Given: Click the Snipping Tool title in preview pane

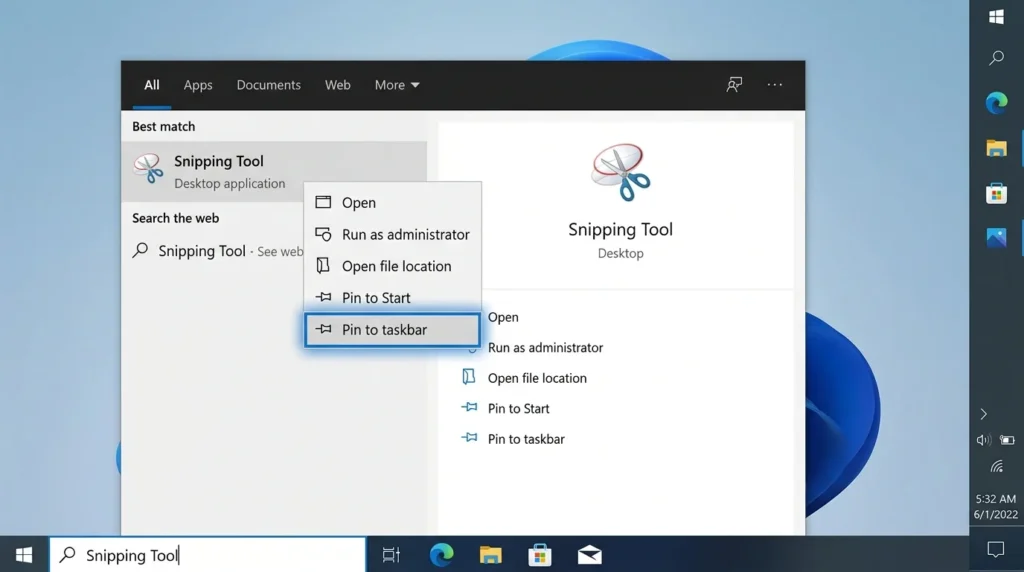Looking at the screenshot, I should 620,229.
